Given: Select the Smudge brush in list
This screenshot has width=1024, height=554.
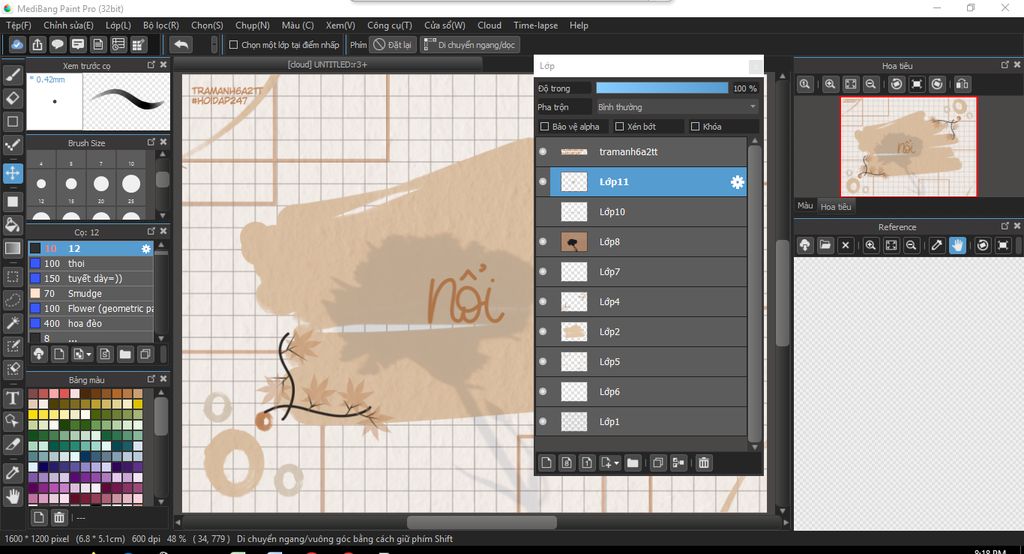Looking at the screenshot, I should (91, 293).
